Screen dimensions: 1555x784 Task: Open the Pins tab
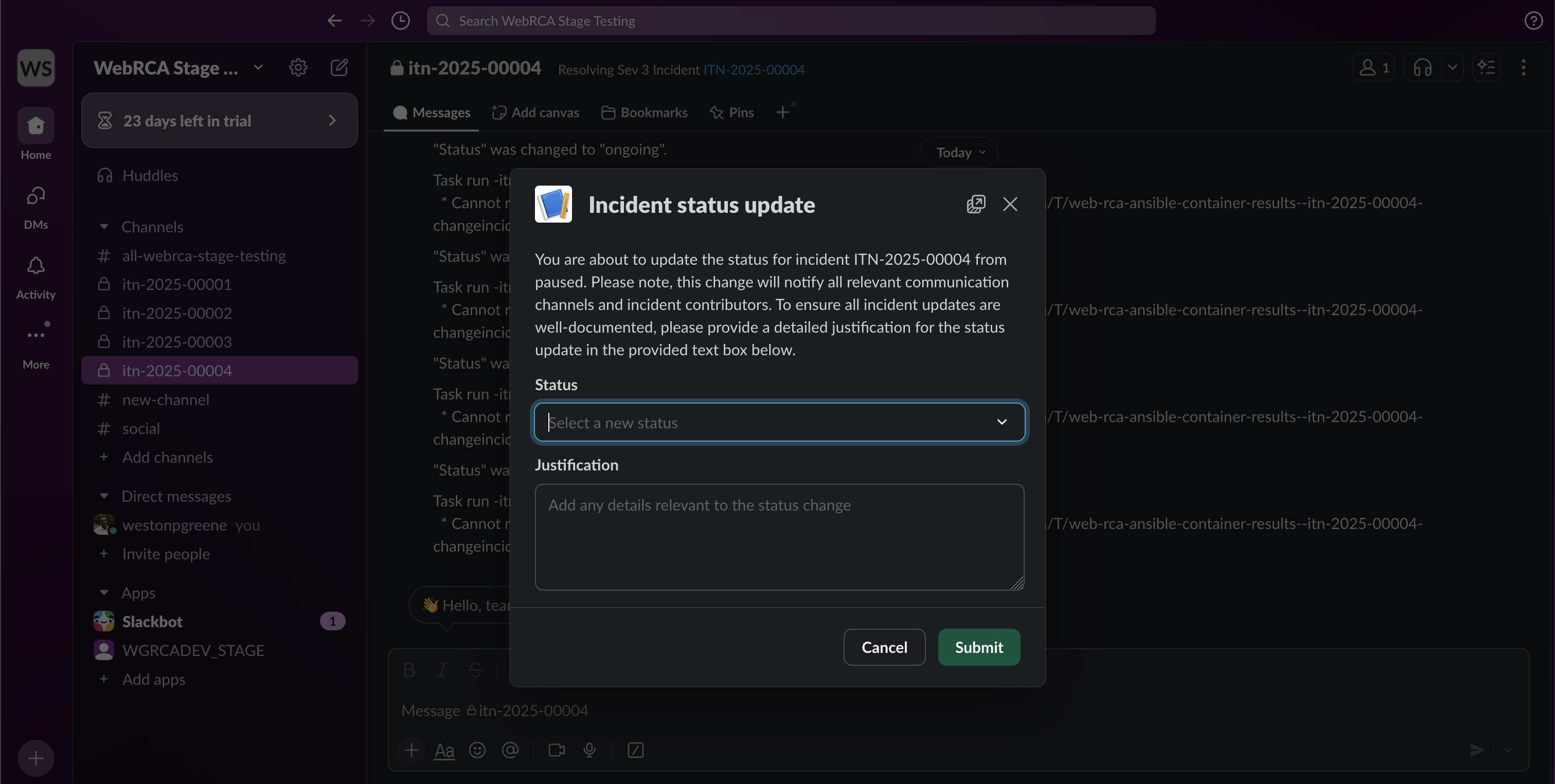(x=731, y=113)
